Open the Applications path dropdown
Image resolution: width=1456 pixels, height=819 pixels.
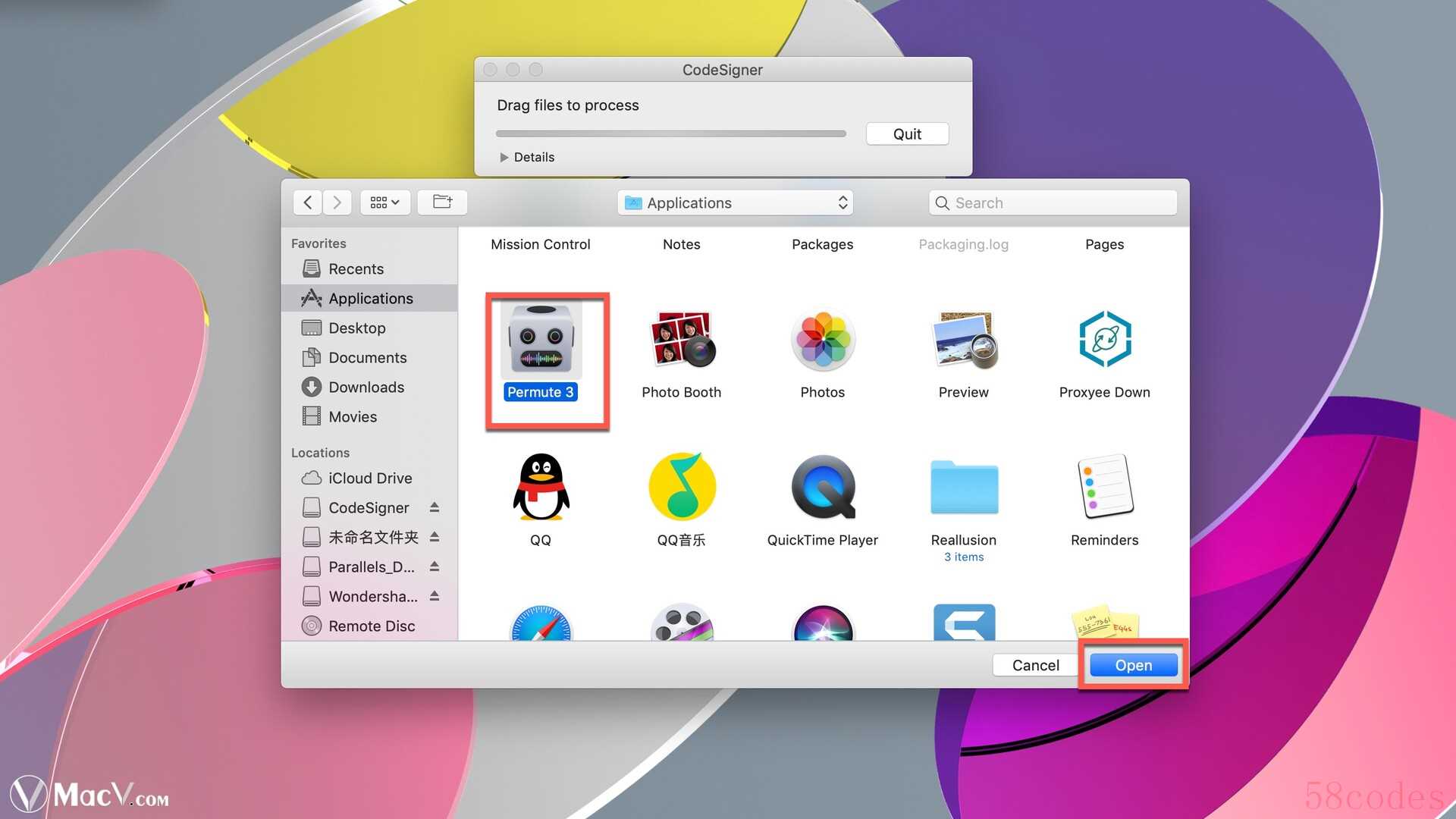coord(735,203)
